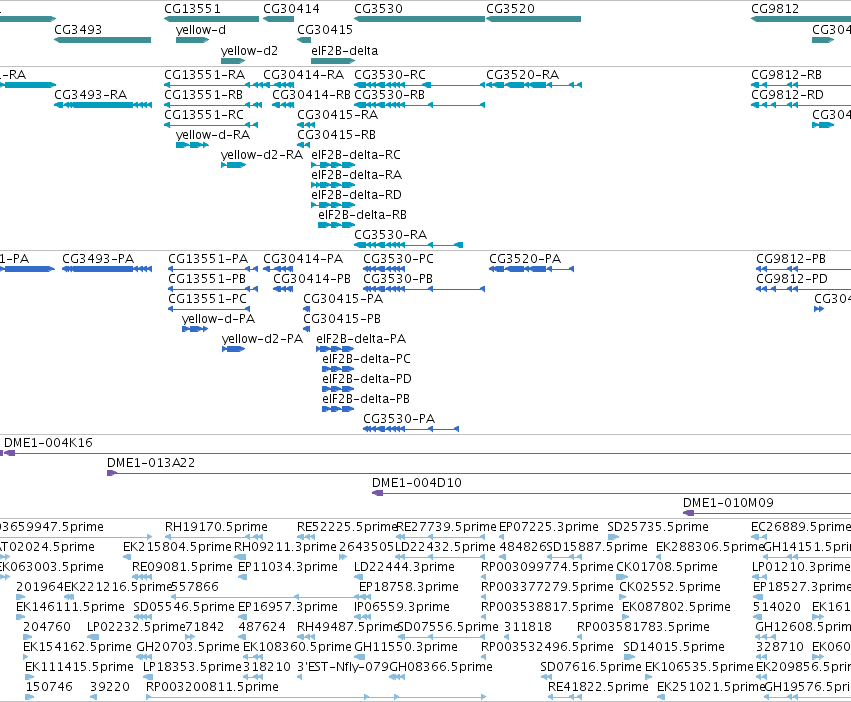Click transcript CG30415-RA

338,115
